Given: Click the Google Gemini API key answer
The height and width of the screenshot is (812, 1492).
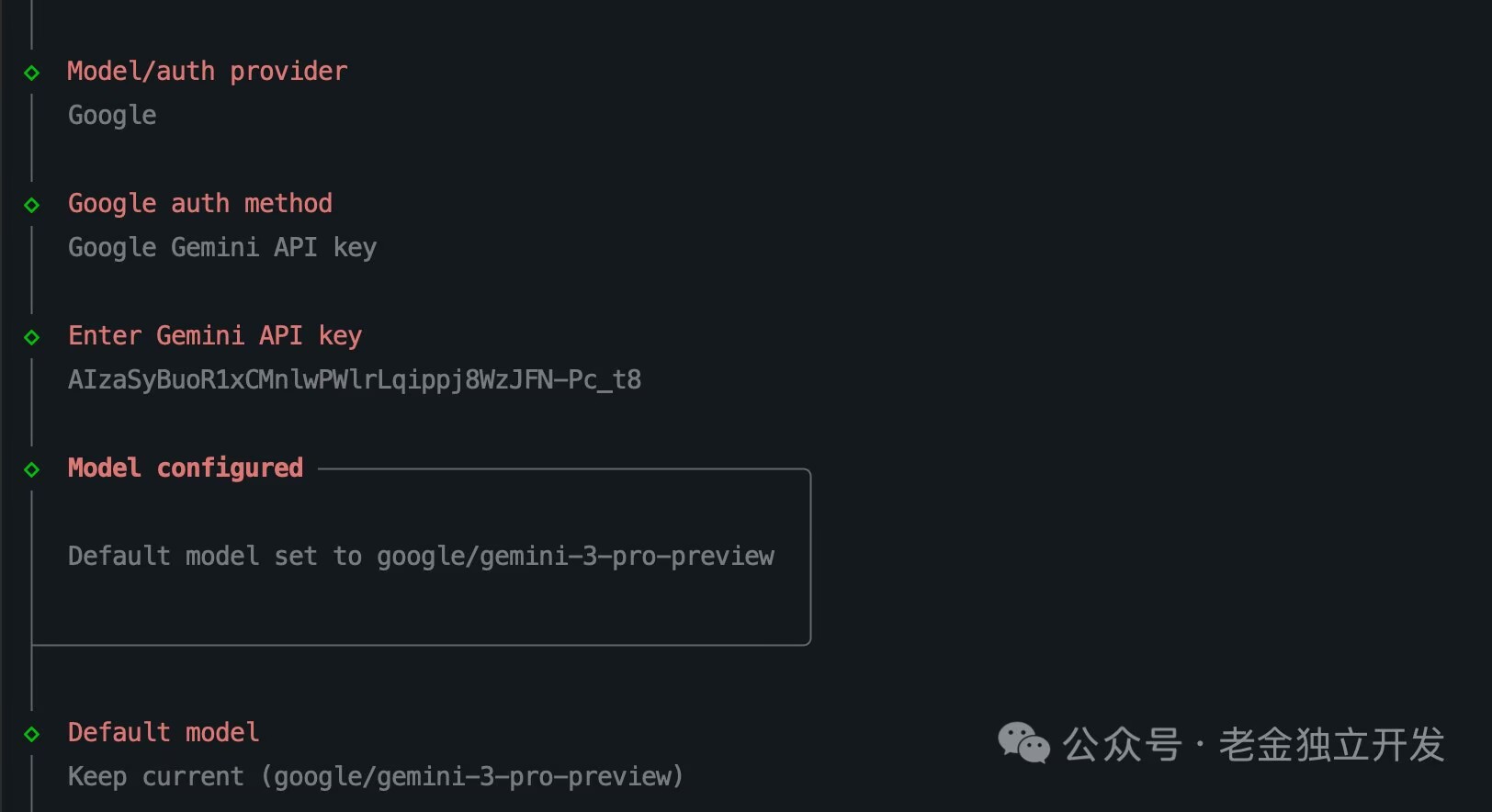Looking at the screenshot, I should [222, 248].
